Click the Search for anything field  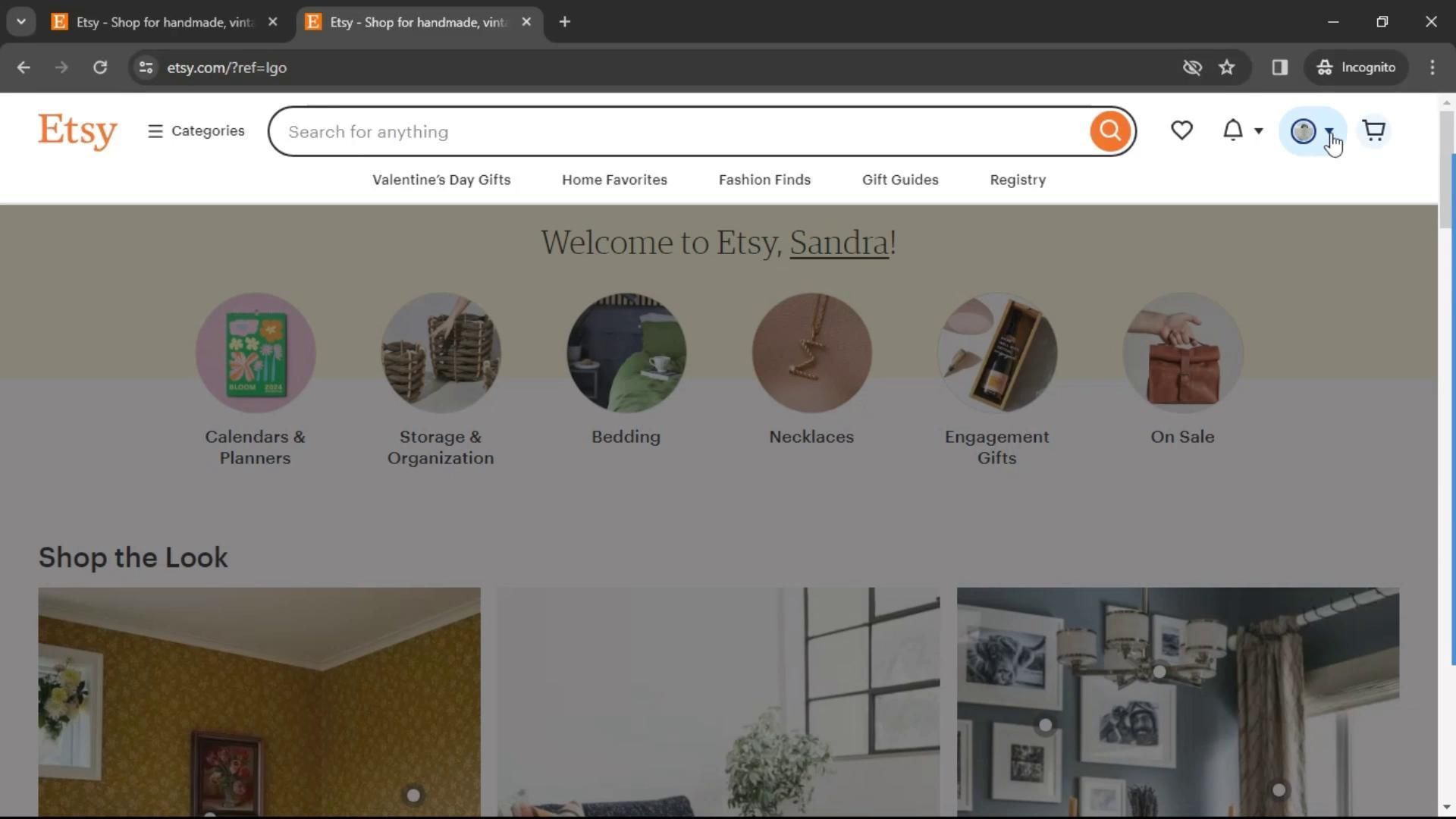pyautogui.click(x=682, y=132)
